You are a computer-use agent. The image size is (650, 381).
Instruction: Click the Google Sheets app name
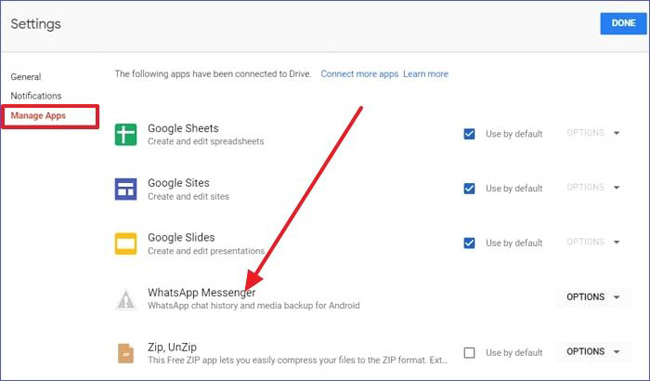(183, 129)
